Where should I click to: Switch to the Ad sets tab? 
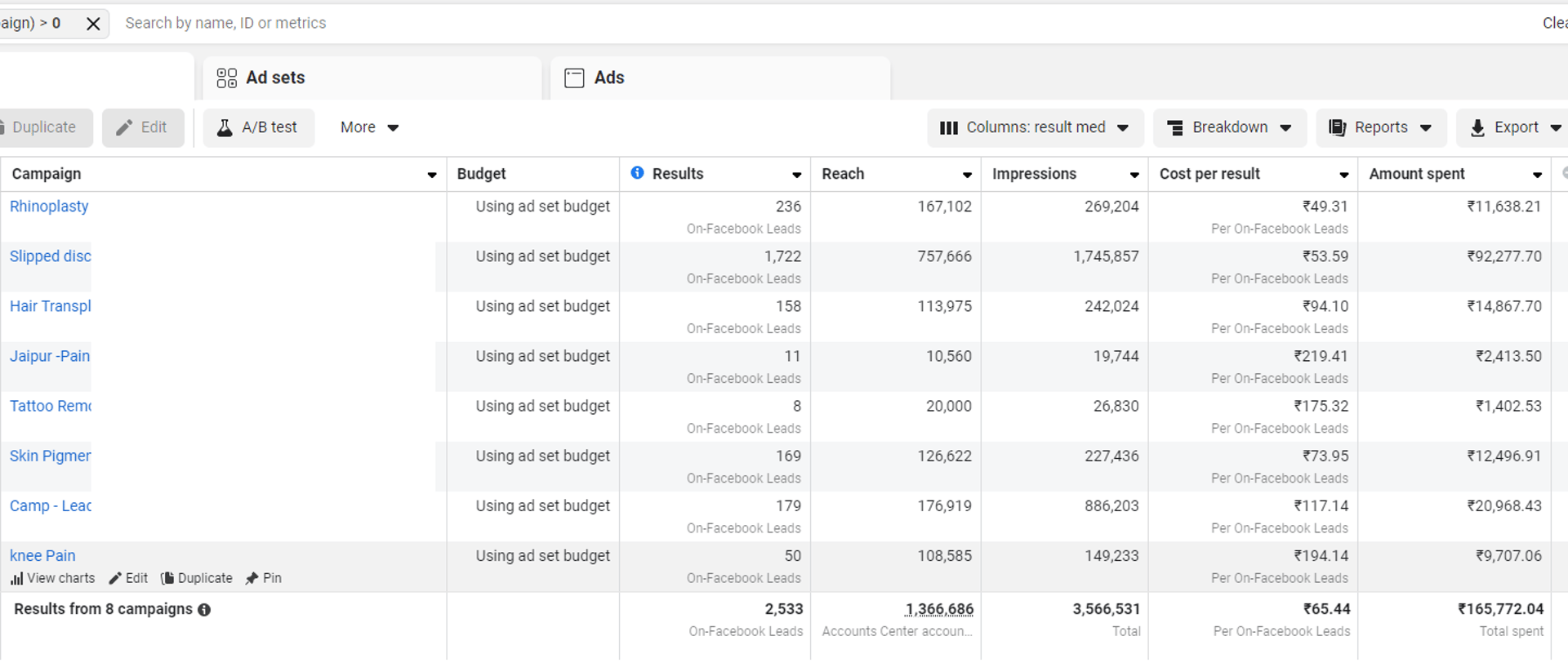276,78
